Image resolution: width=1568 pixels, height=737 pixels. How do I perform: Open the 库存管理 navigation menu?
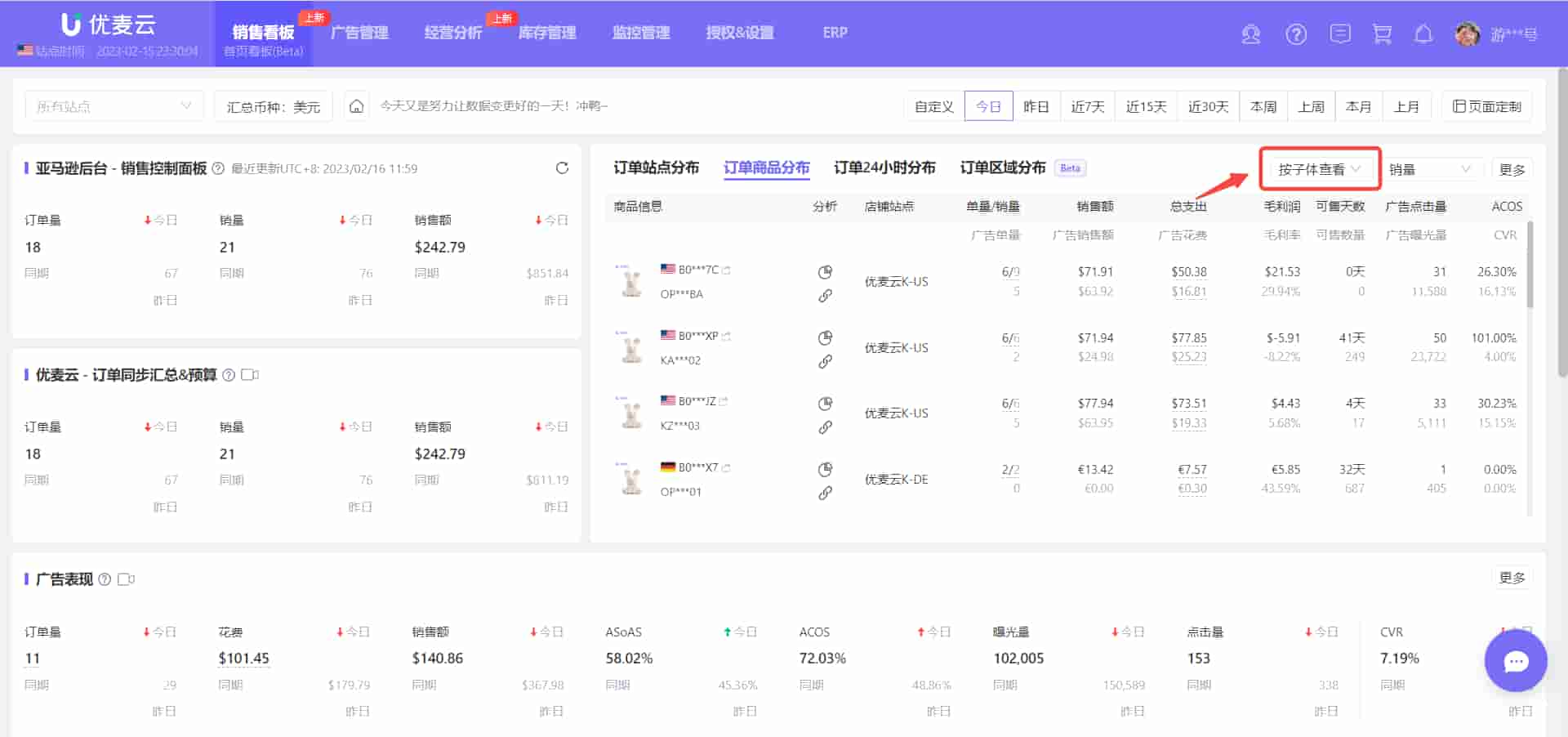[x=547, y=33]
